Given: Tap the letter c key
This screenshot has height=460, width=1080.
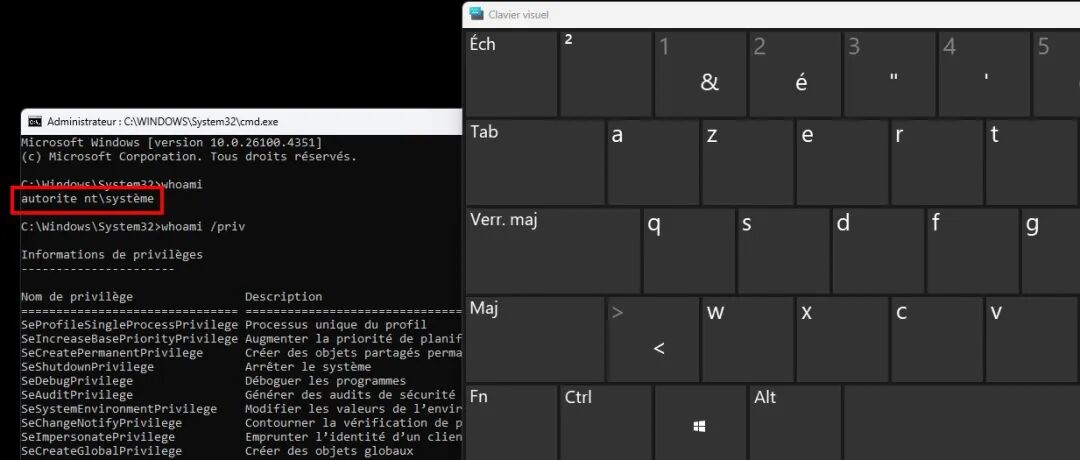Looking at the screenshot, I should [x=937, y=339].
